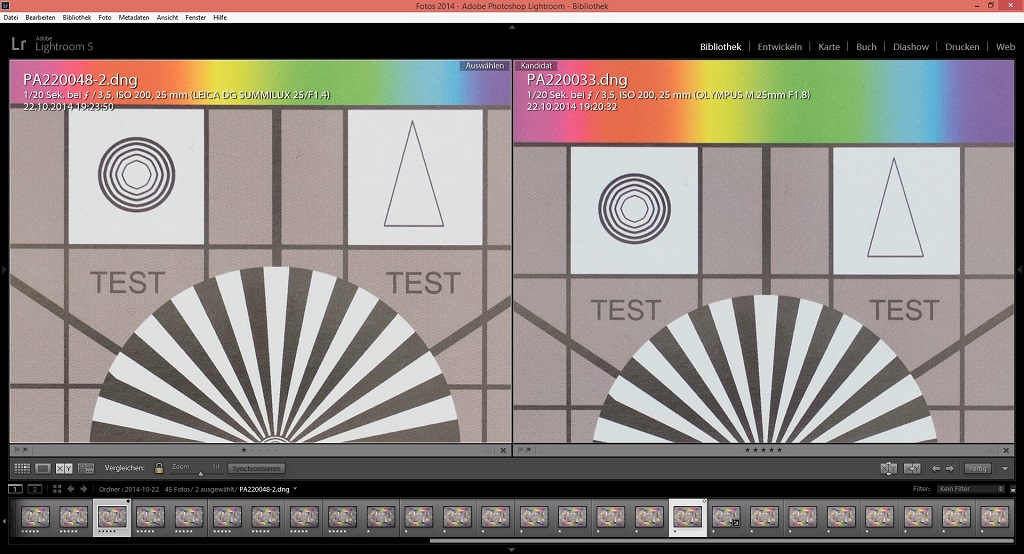Select the first thumbnail in filmstrip

33,517
